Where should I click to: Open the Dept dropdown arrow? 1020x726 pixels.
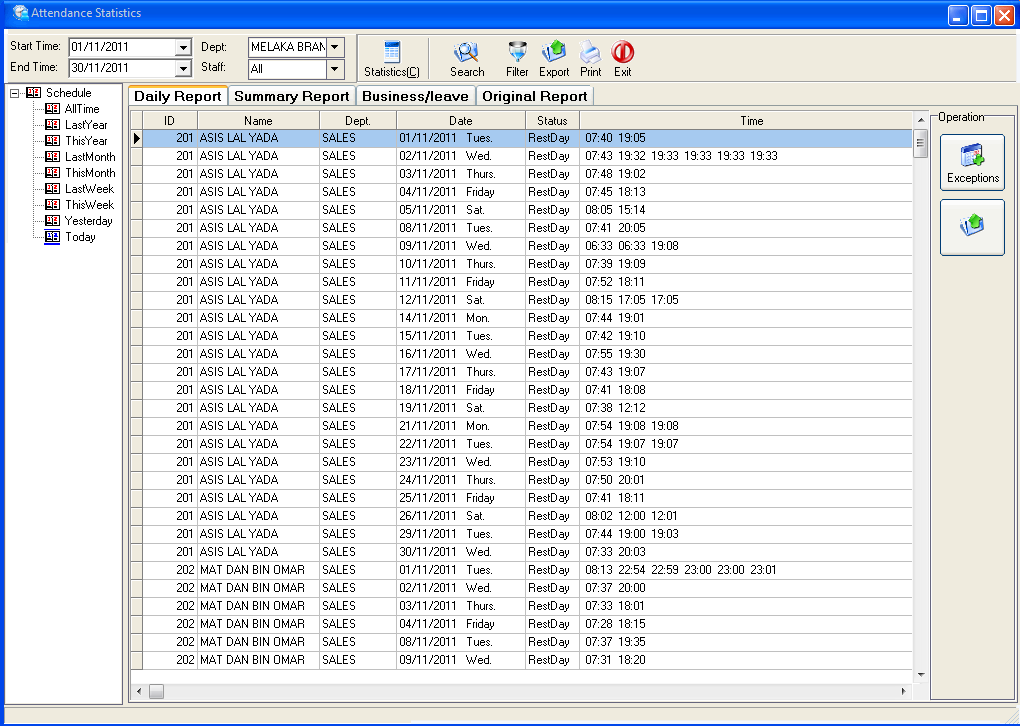coord(334,47)
